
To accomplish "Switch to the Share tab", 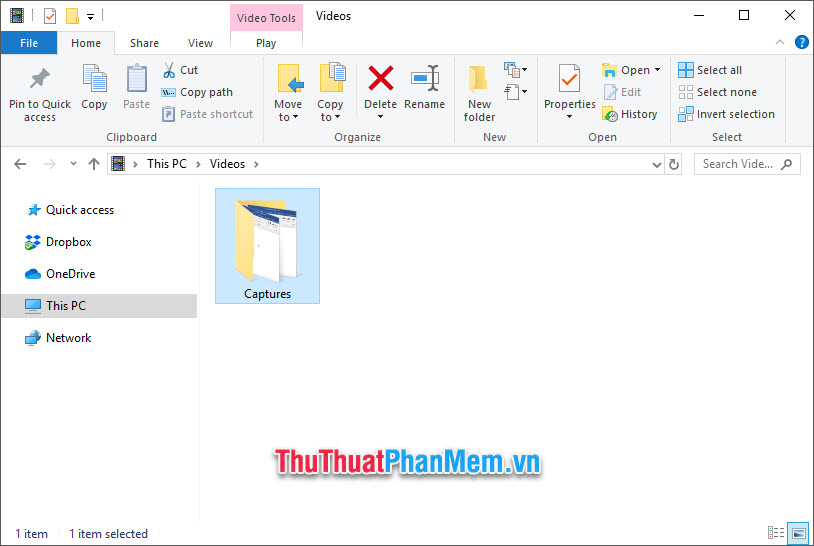I will pos(144,43).
